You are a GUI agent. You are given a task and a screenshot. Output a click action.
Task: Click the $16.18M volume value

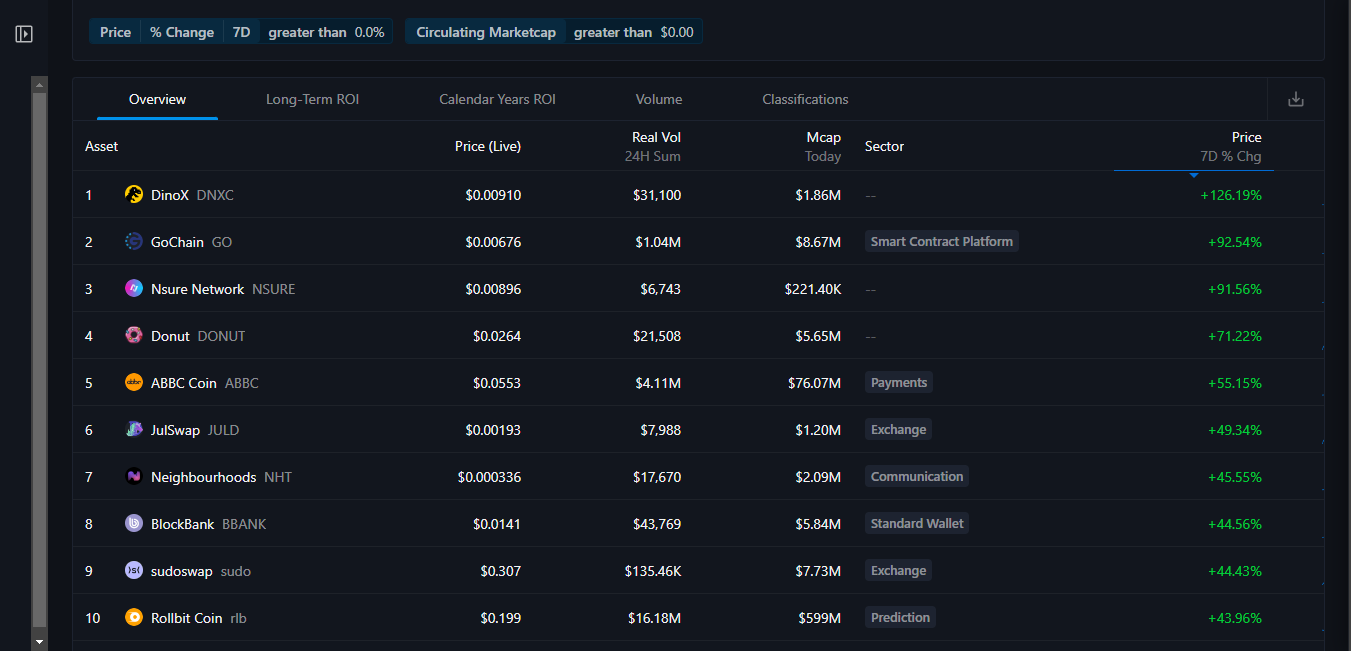pyautogui.click(x=653, y=618)
